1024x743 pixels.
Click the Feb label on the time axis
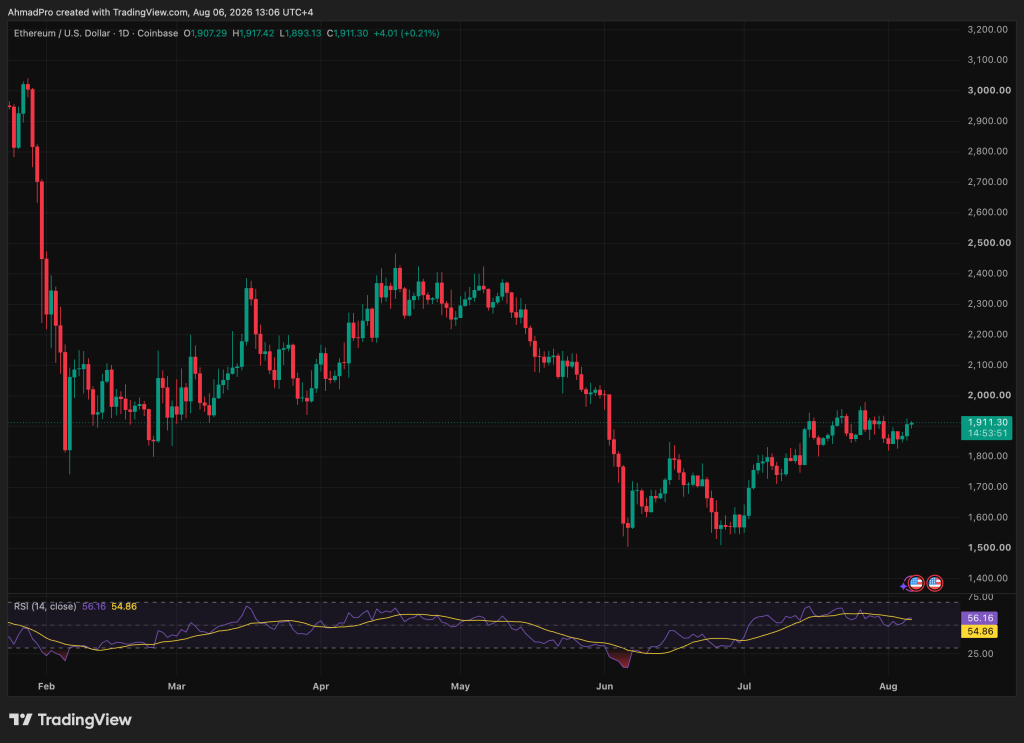click(x=46, y=686)
